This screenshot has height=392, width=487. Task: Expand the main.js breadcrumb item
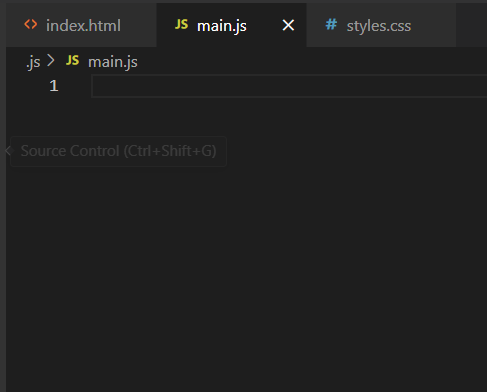pyautogui.click(x=113, y=62)
